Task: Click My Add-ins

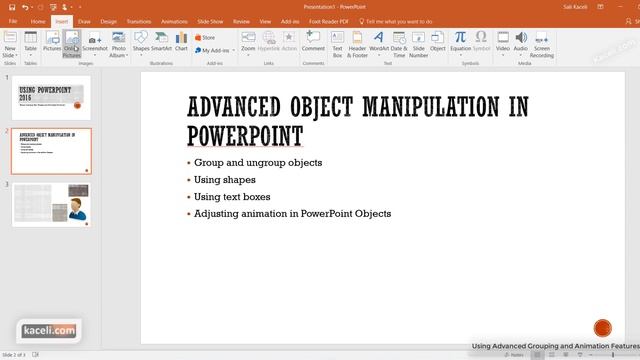Action: point(212,50)
